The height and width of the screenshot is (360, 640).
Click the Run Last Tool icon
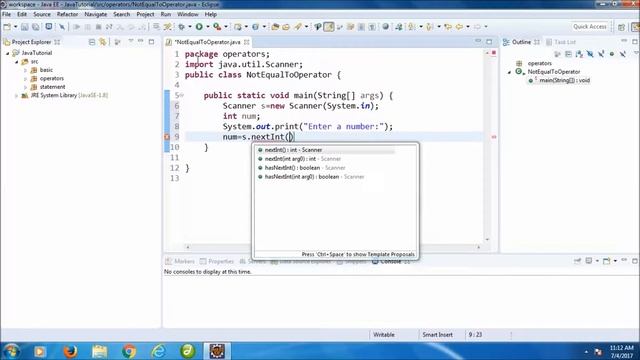click(x=217, y=27)
